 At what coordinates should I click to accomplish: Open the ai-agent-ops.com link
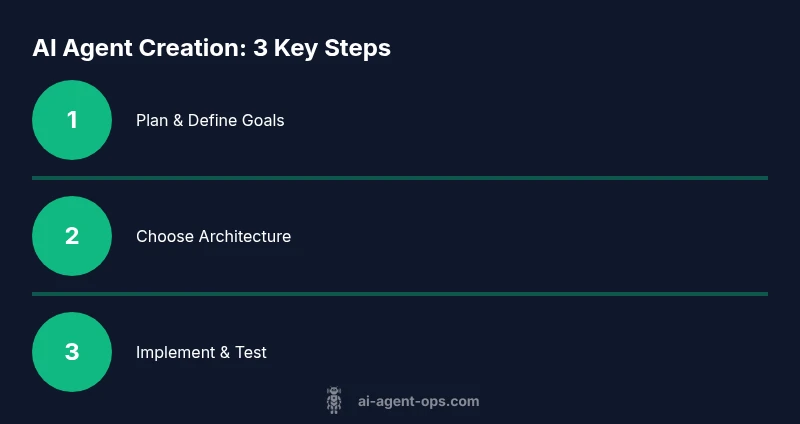point(418,402)
